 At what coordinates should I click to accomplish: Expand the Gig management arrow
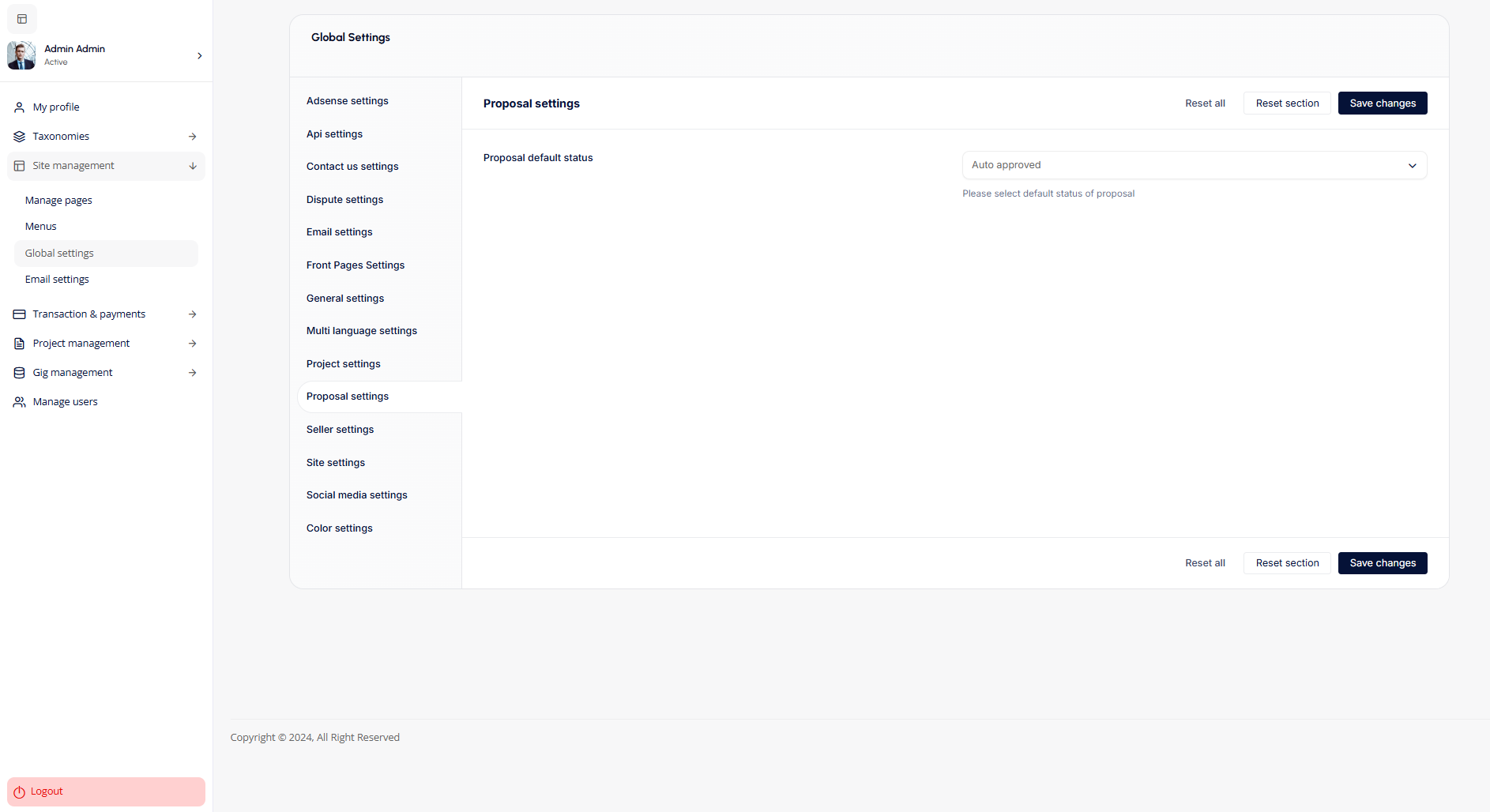coord(193,373)
